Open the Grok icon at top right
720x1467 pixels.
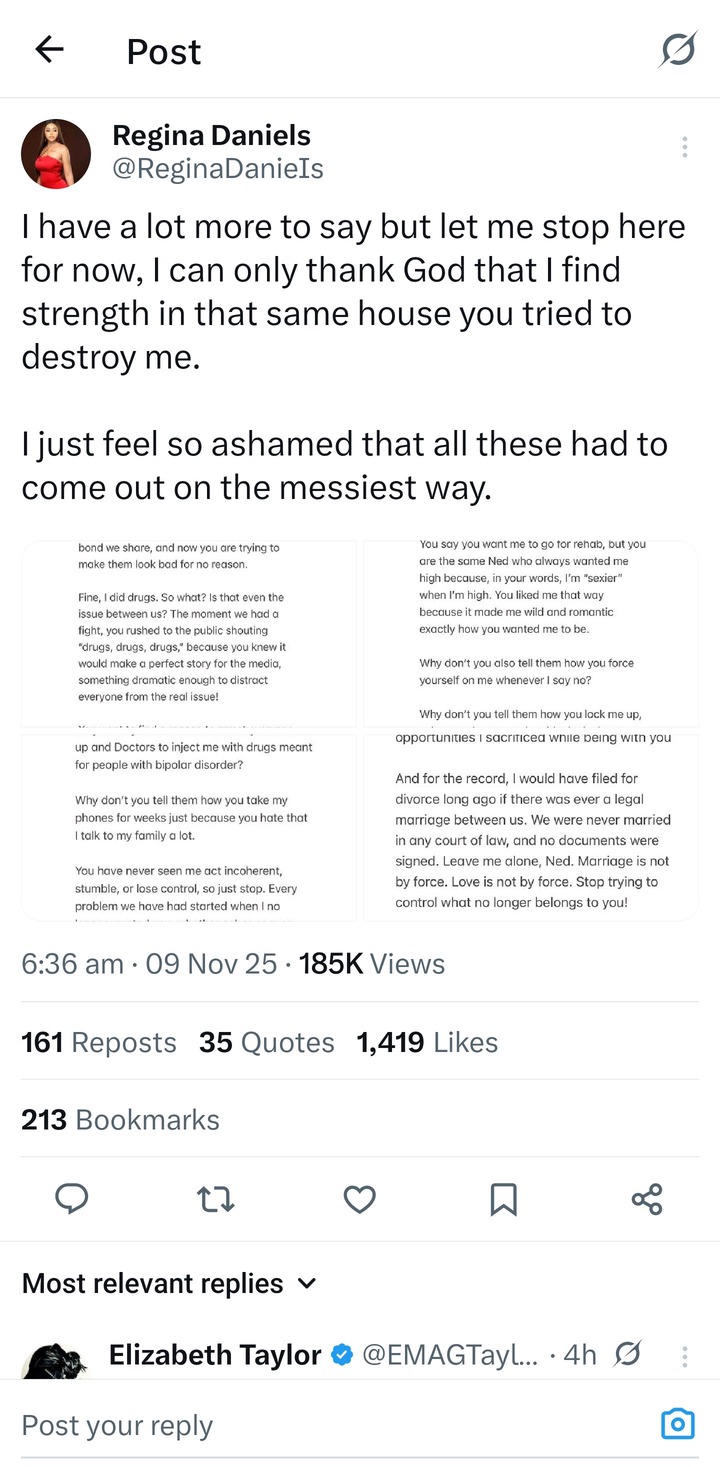(x=677, y=50)
